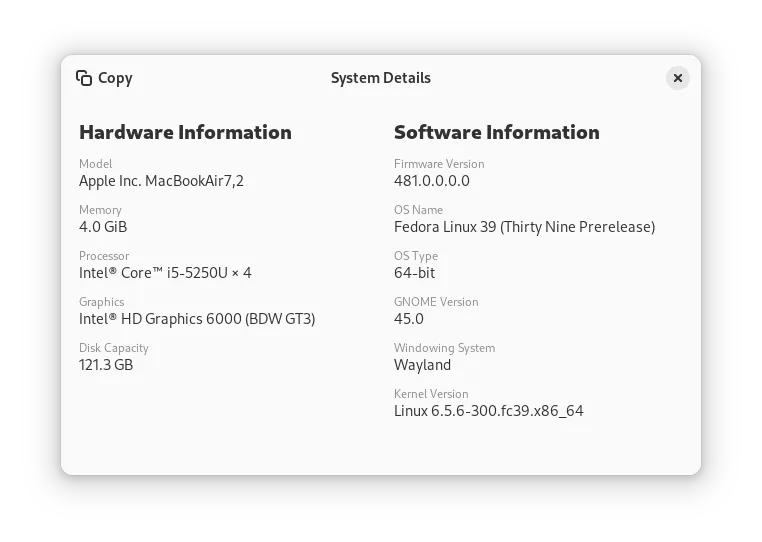This screenshot has height=542, width=762.
Task: Select the Intel HD Graphics 6000 text
Action: click(x=197, y=319)
